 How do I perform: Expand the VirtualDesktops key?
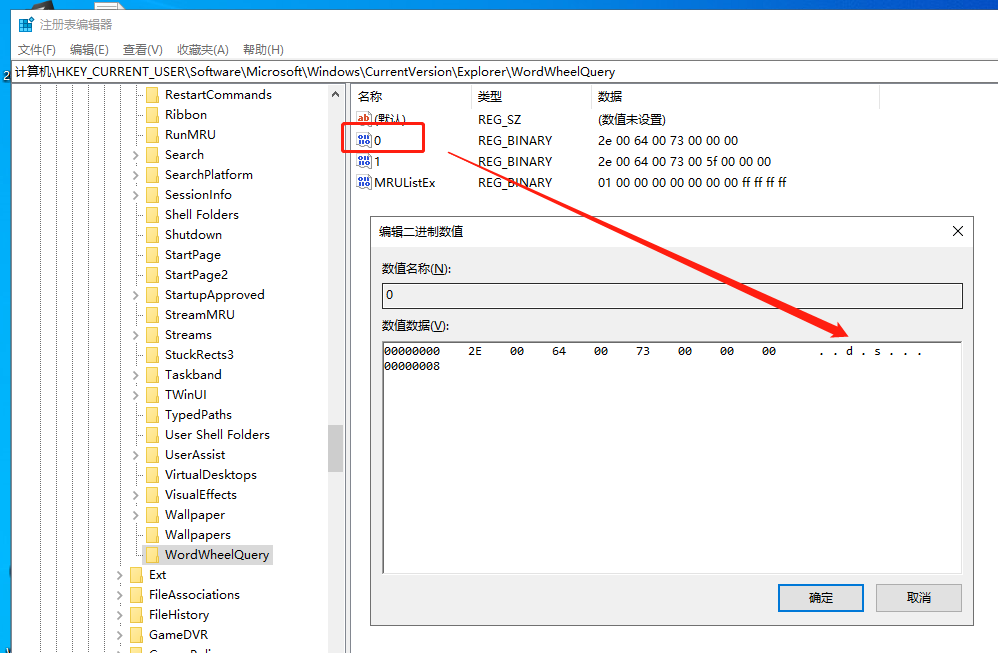[x=136, y=475]
